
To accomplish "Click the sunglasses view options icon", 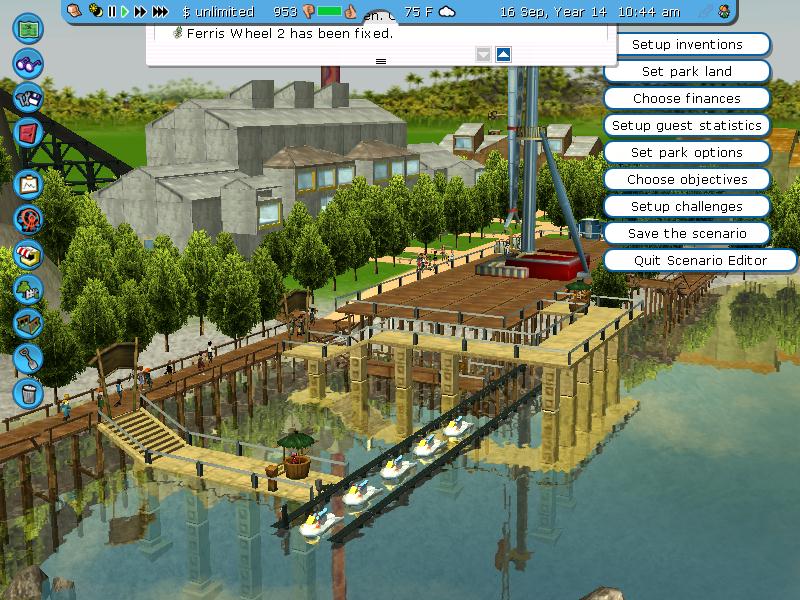I will 28,64.
